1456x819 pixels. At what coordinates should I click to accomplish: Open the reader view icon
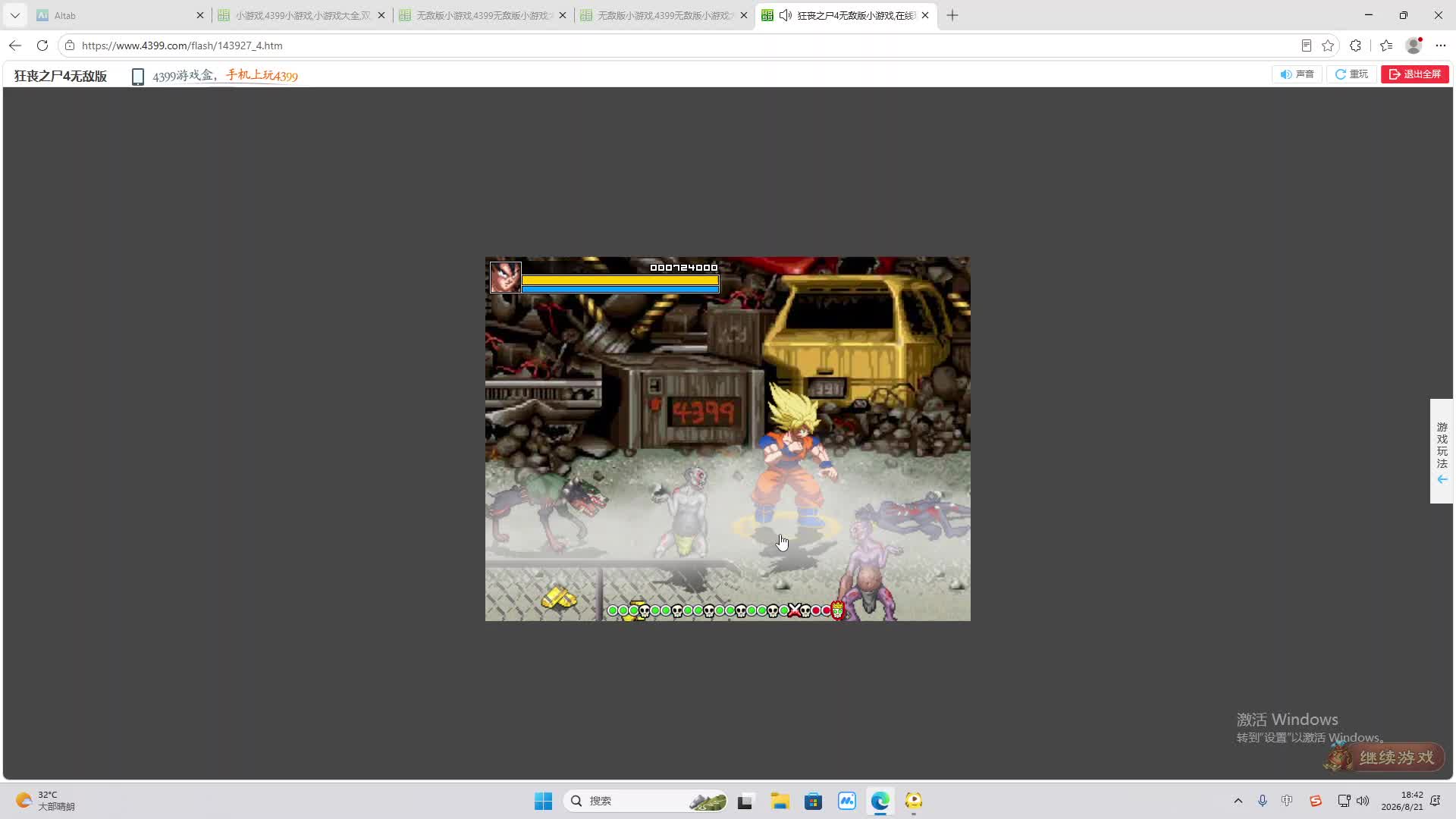pos(1306,45)
